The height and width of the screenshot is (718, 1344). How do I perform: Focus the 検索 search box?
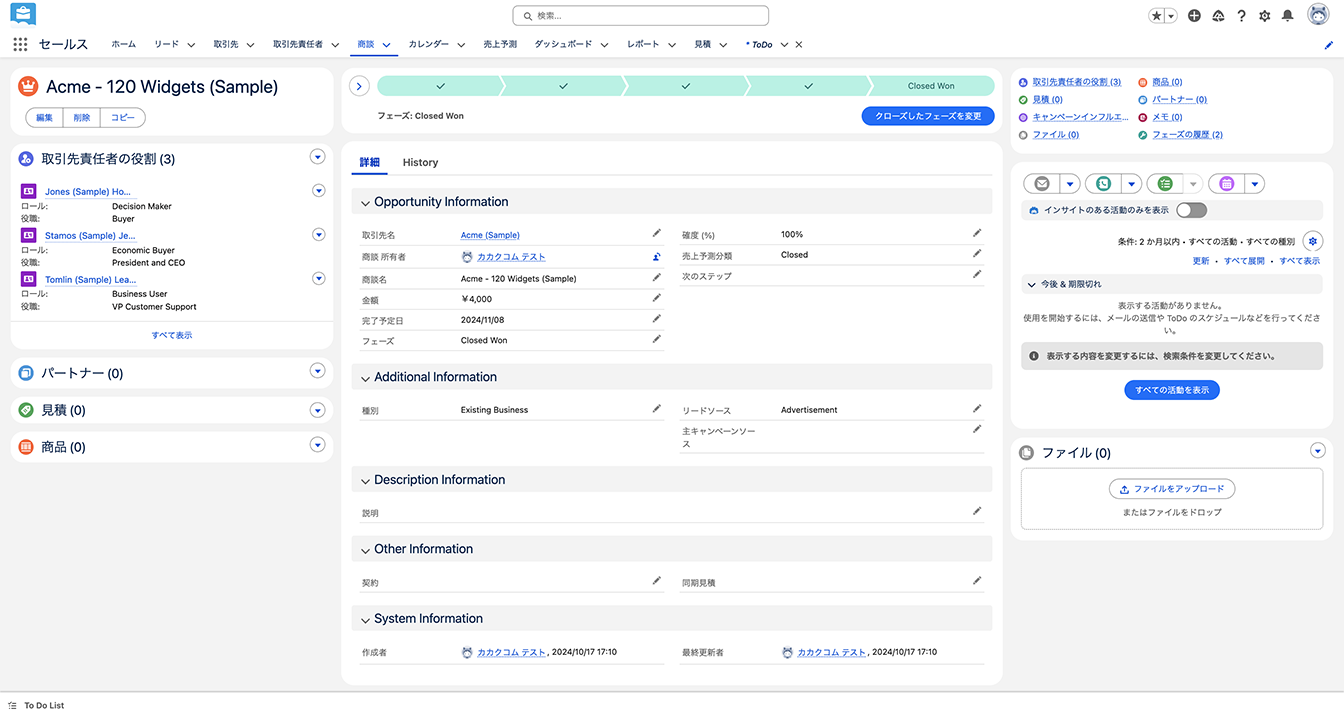pos(641,16)
